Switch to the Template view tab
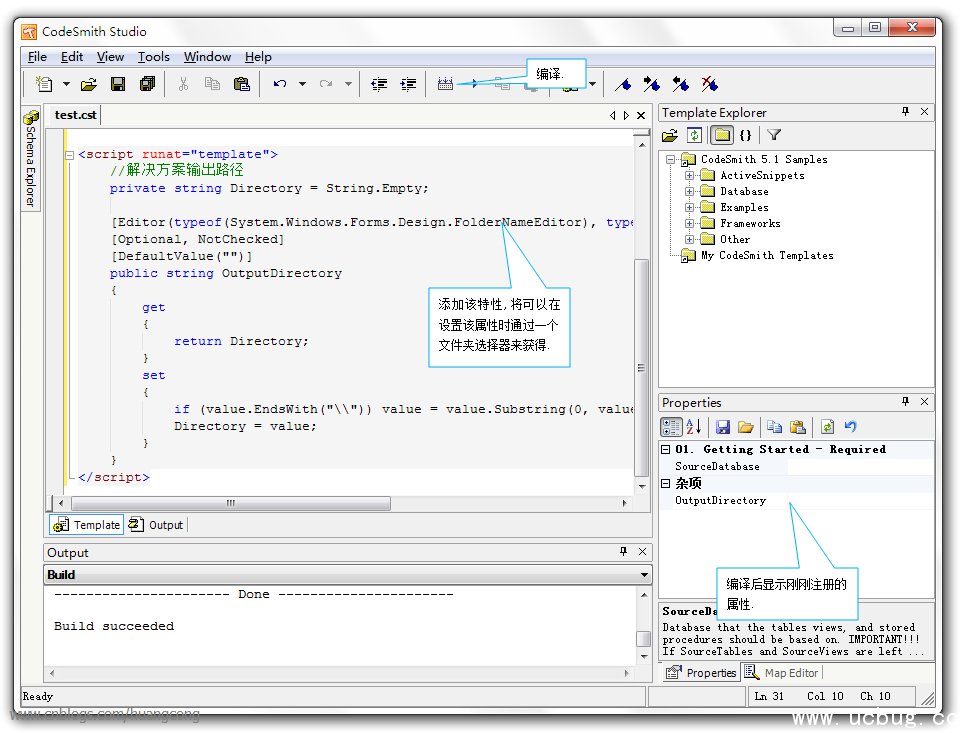Viewport: 962px width, 733px height. click(87, 525)
